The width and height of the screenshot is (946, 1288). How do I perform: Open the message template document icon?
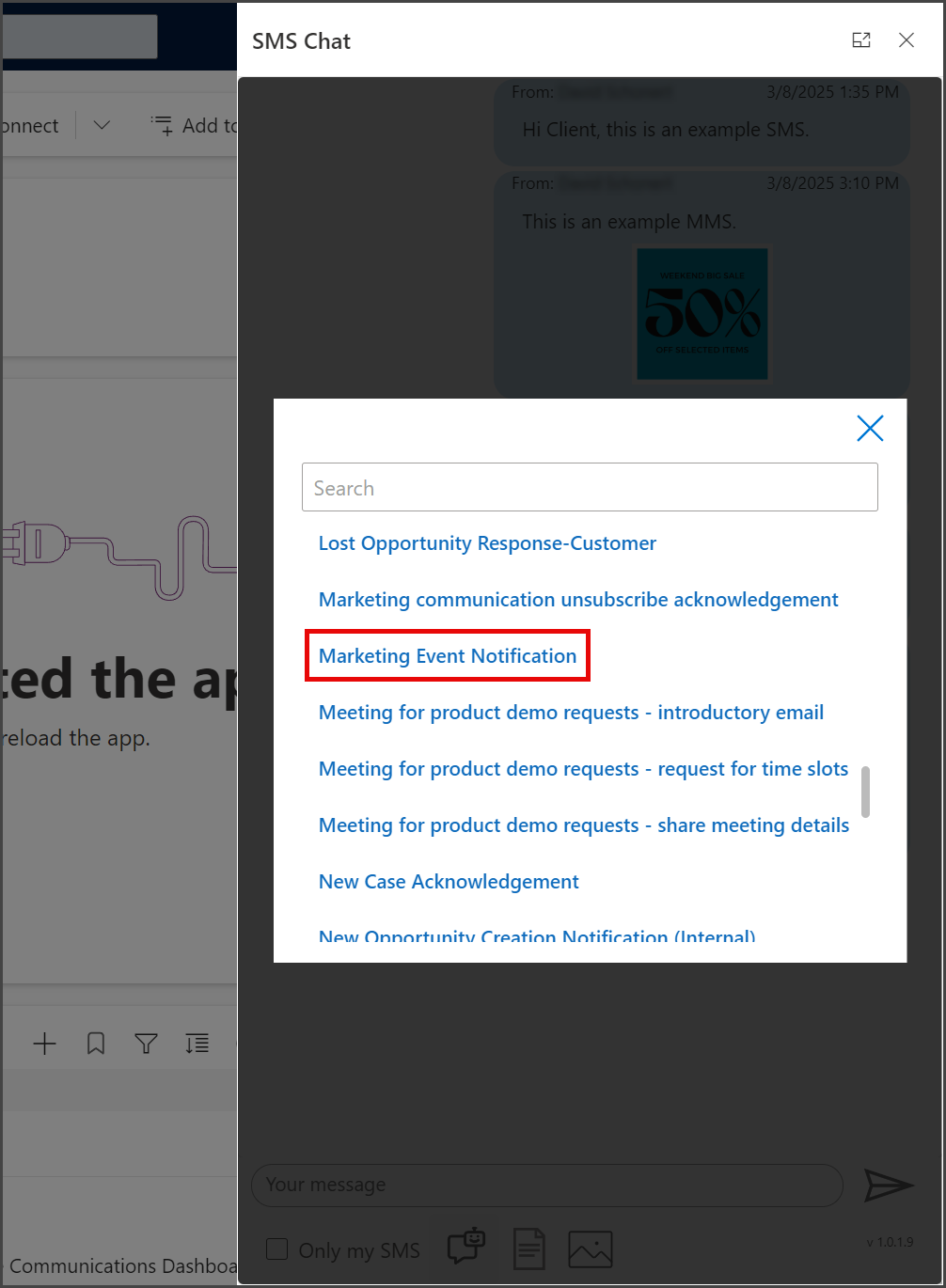click(x=529, y=1249)
